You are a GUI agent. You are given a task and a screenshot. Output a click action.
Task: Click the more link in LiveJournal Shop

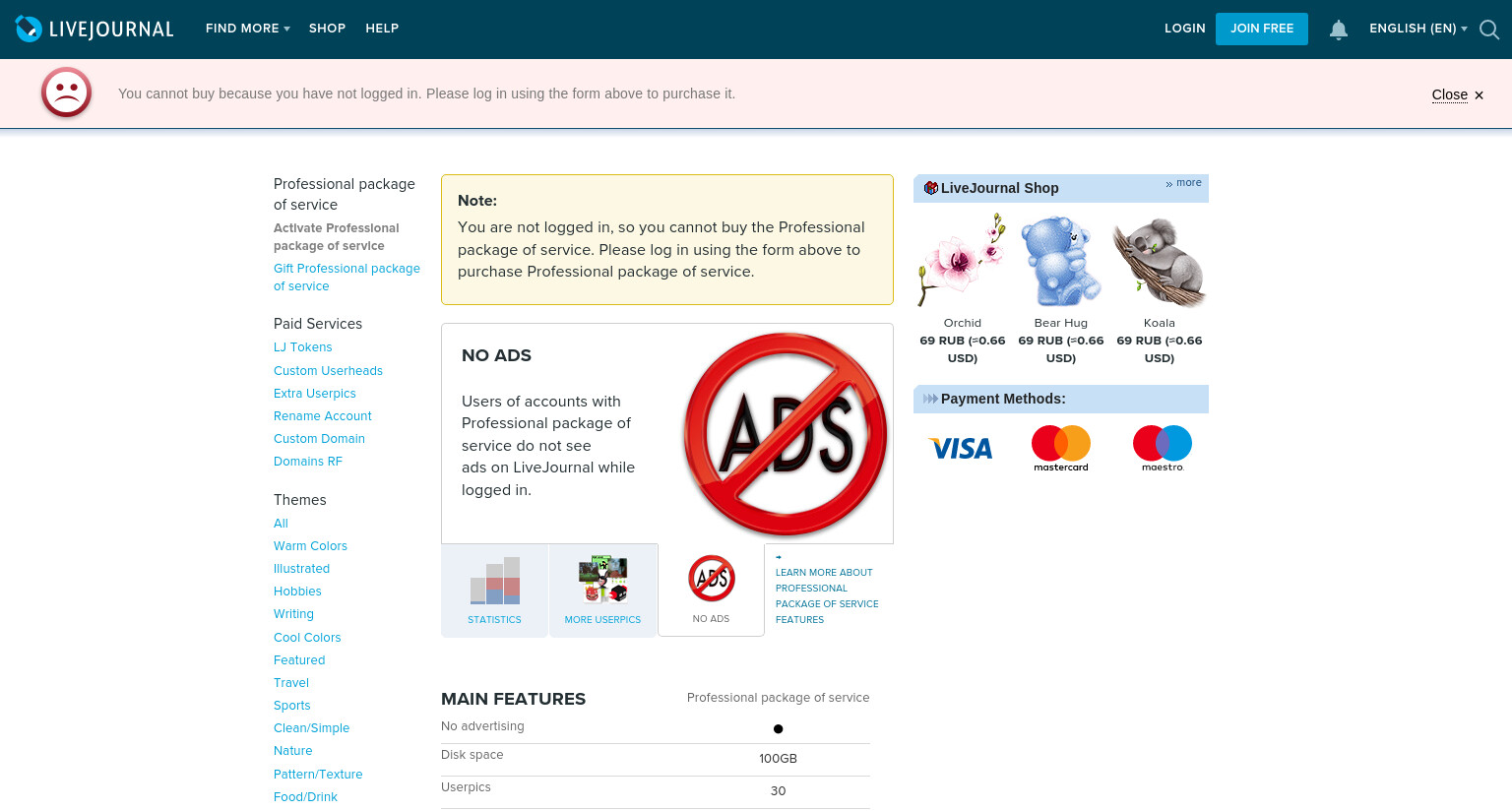tap(1188, 183)
